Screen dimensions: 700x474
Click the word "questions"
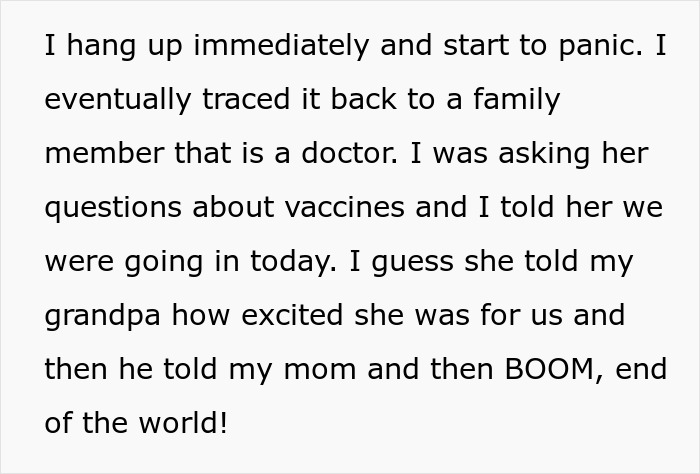tap(110, 208)
